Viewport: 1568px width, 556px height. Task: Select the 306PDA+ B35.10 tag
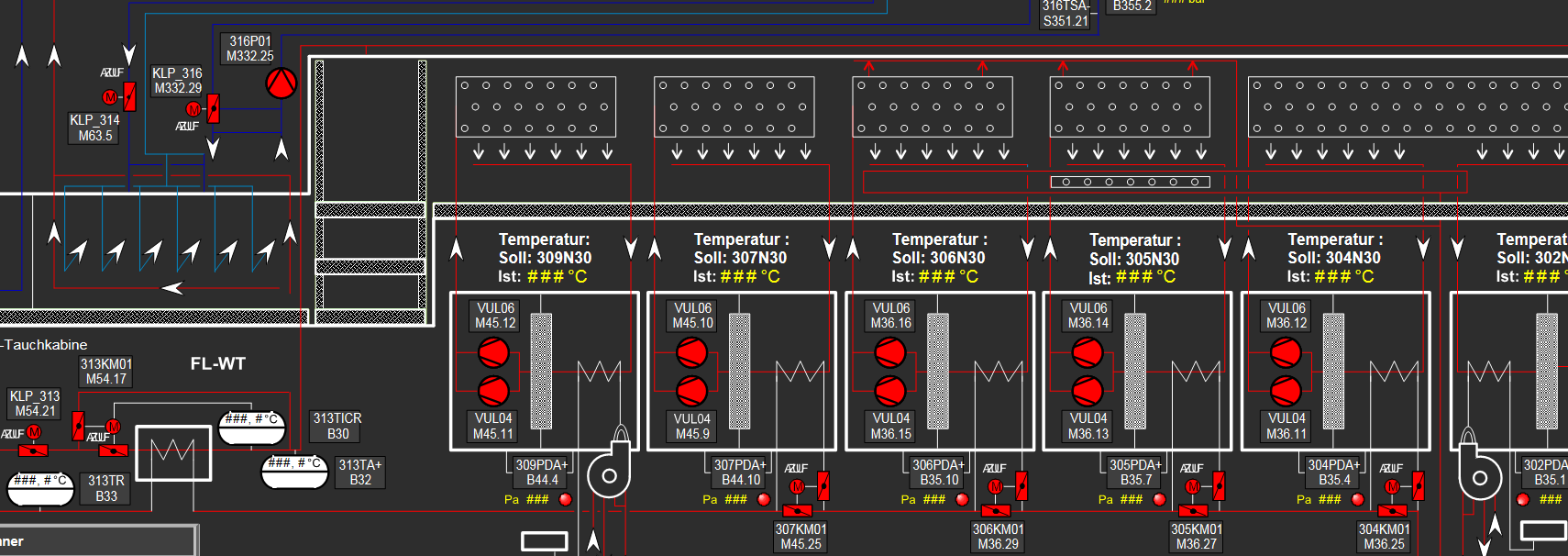939,473
